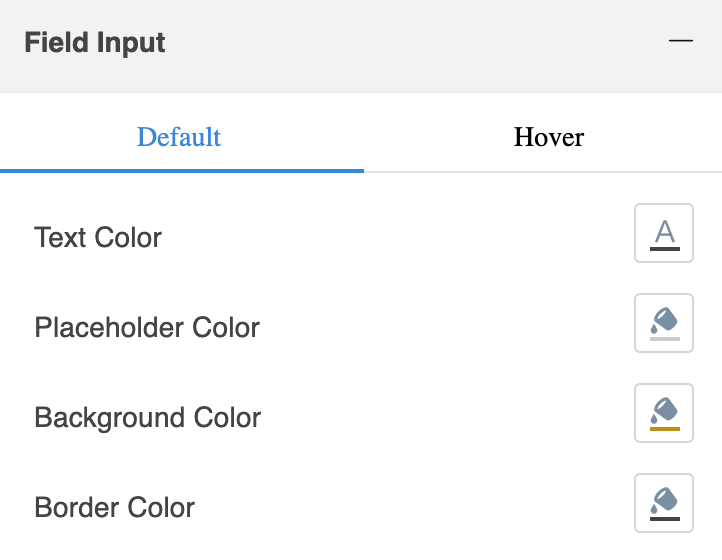Click the dark swatch bar under letter A
The width and height of the screenshot is (722, 560).
[x=664, y=248]
